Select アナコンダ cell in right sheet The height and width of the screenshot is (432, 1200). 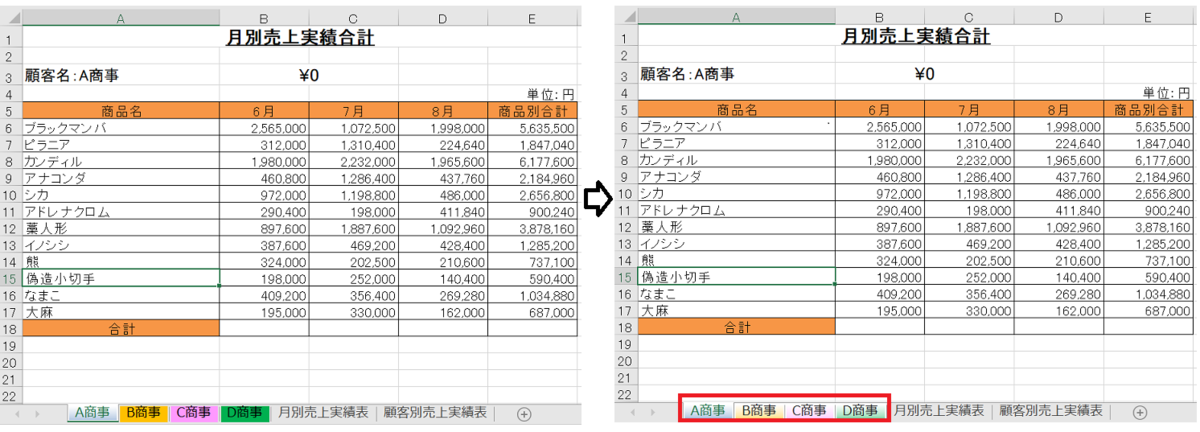[736, 176]
